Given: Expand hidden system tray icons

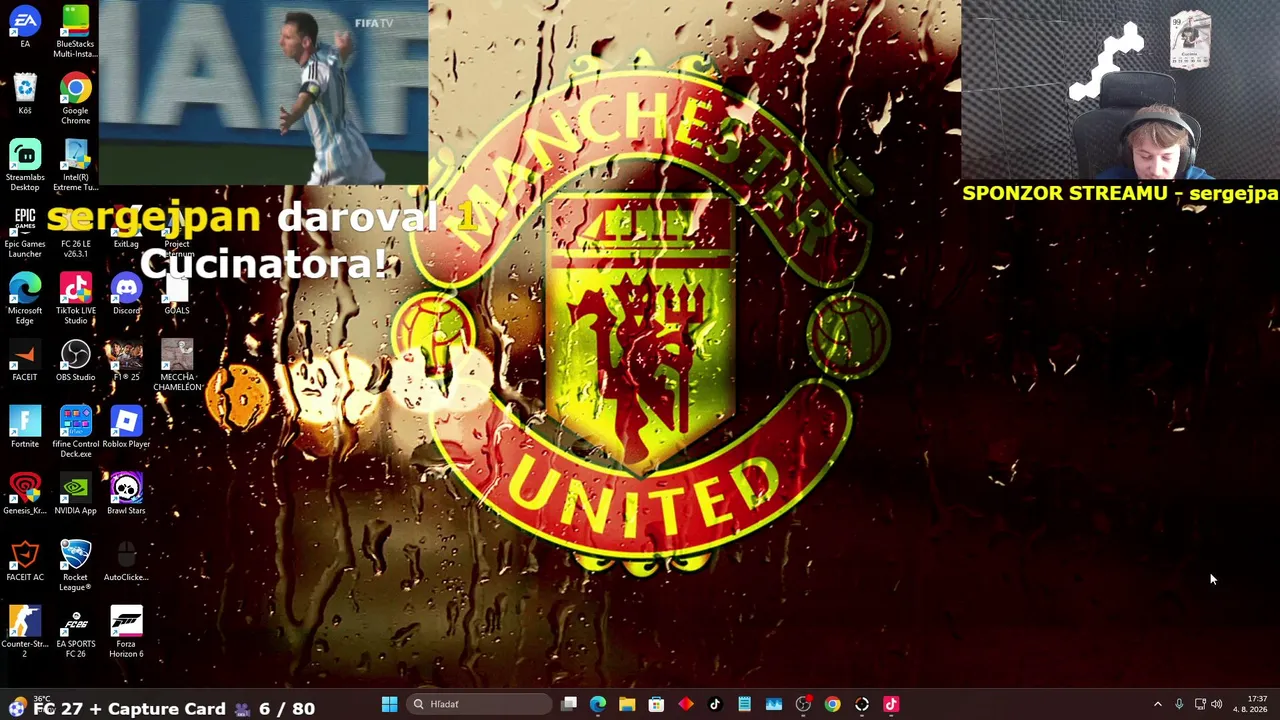Looking at the screenshot, I should 1158,704.
